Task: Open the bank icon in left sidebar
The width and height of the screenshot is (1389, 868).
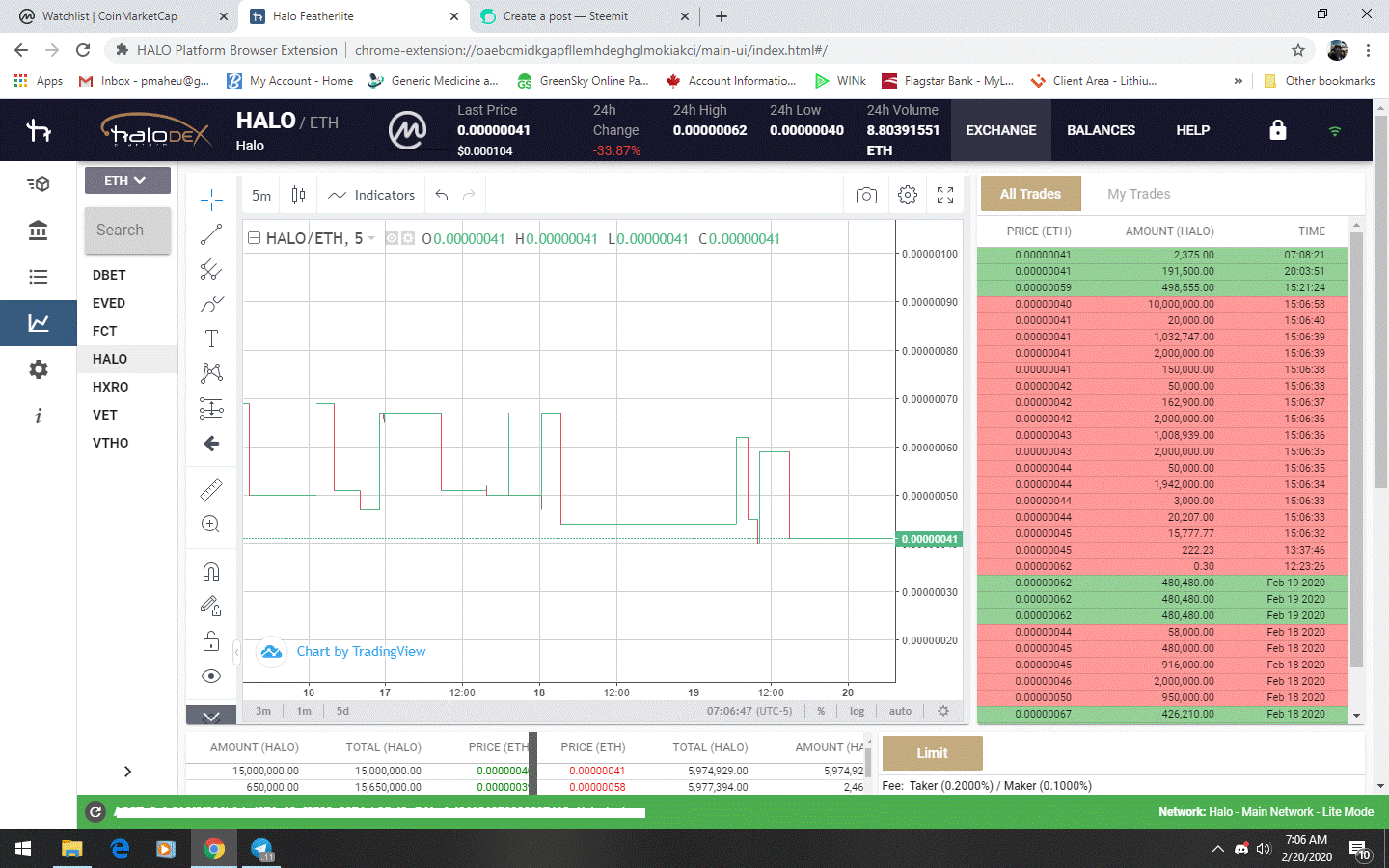Action: click(x=39, y=231)
